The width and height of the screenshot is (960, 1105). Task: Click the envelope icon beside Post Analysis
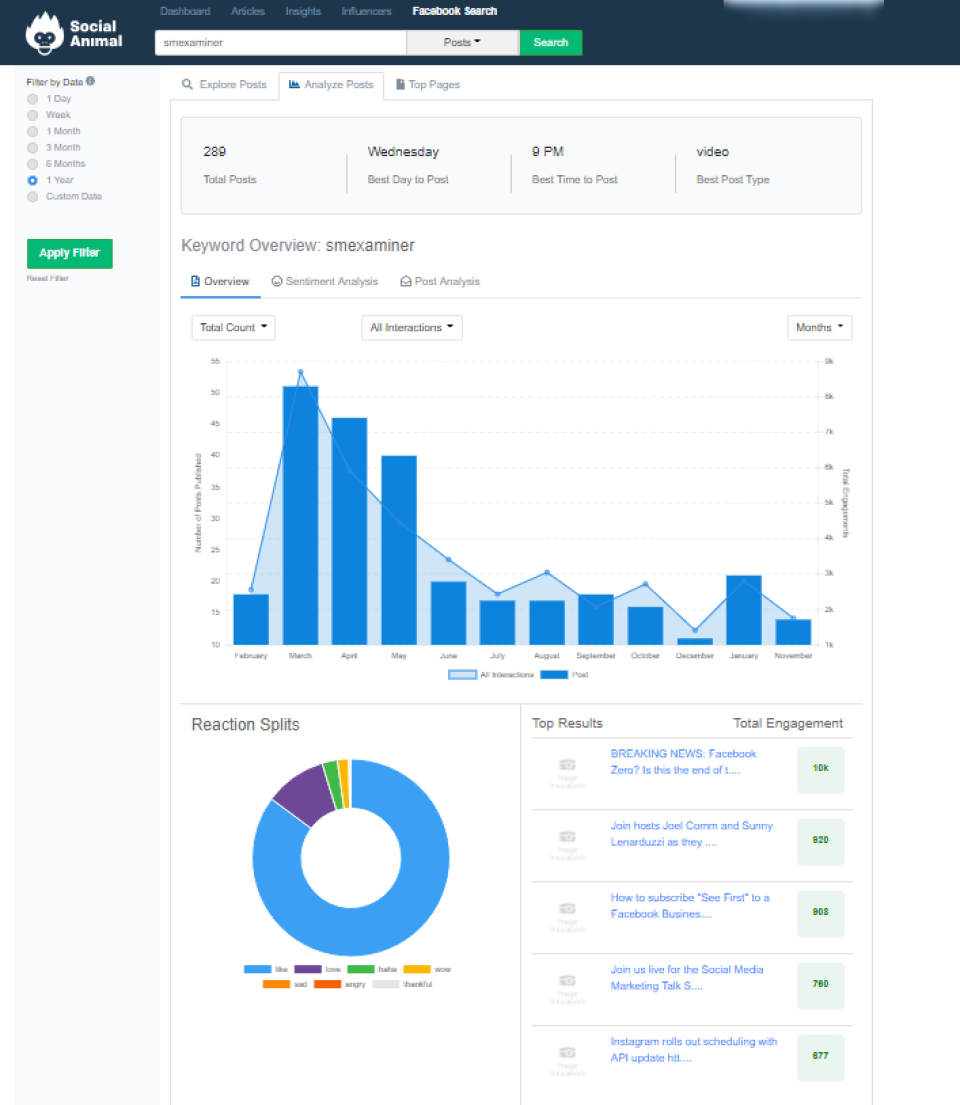(x=407, y=281)
